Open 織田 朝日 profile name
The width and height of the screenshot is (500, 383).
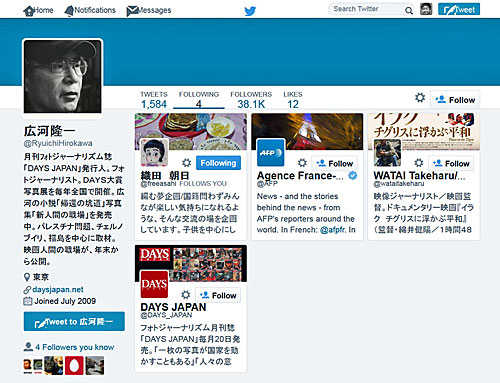coord(165,175)
